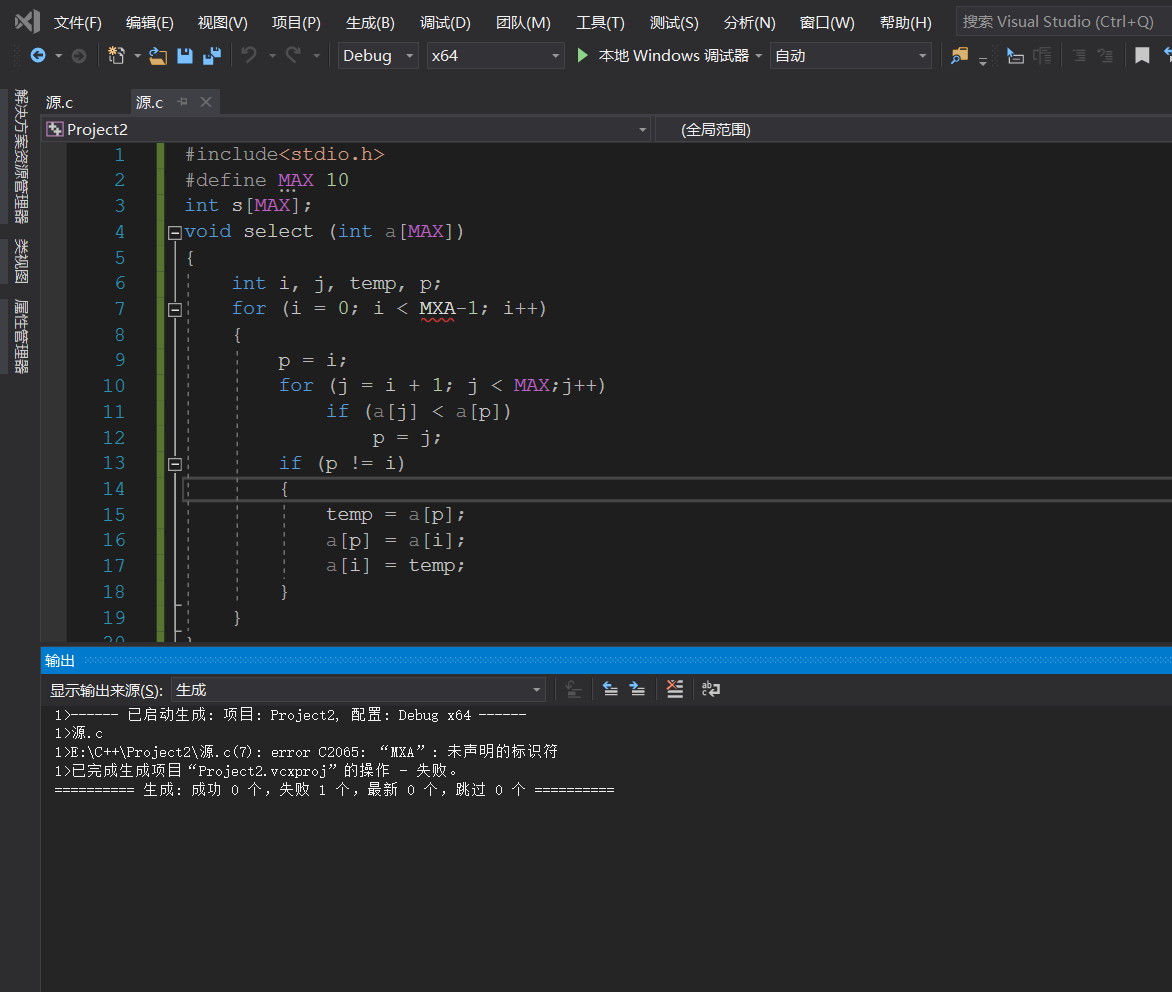The image size is (1172, 992).
Task: Open the output source 生成 dropdown
Action: 358,689
